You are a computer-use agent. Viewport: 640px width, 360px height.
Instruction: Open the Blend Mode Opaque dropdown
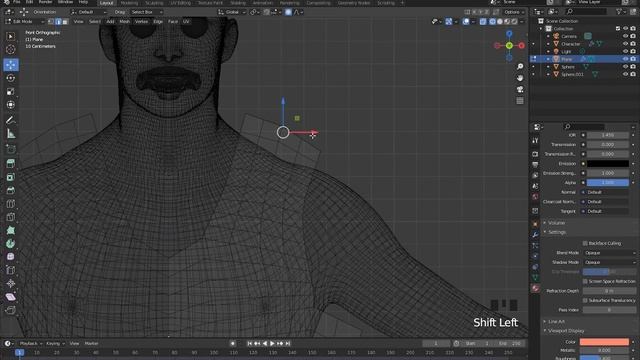[x=609, y=253]
